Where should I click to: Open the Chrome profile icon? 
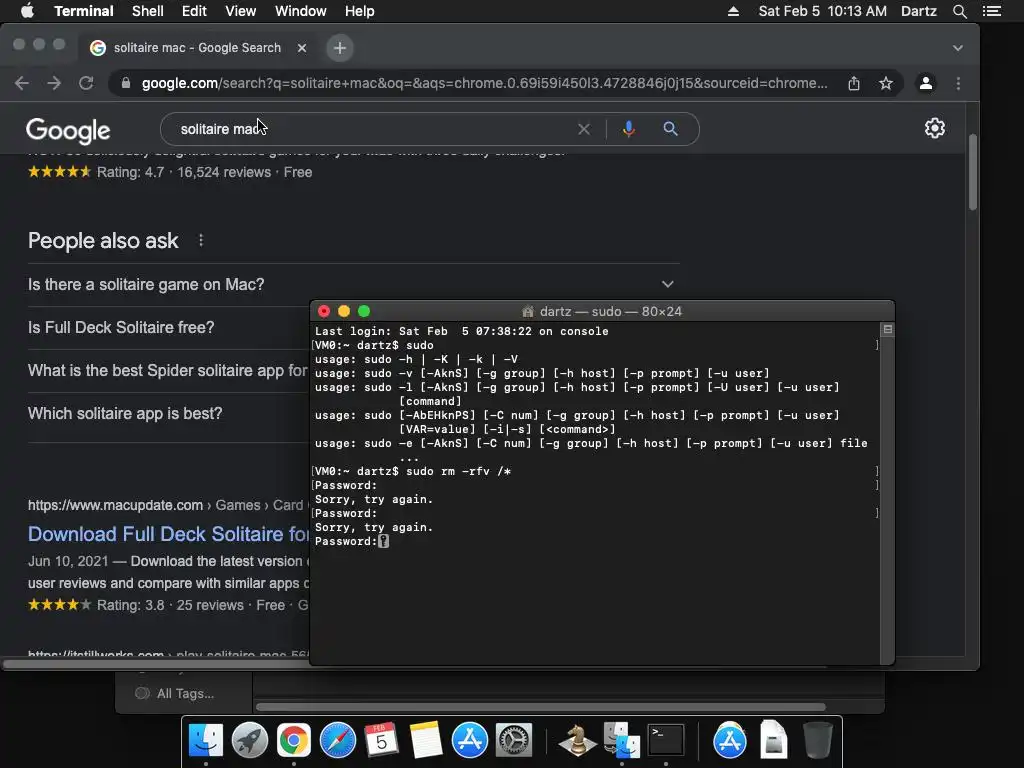[925, 83]
